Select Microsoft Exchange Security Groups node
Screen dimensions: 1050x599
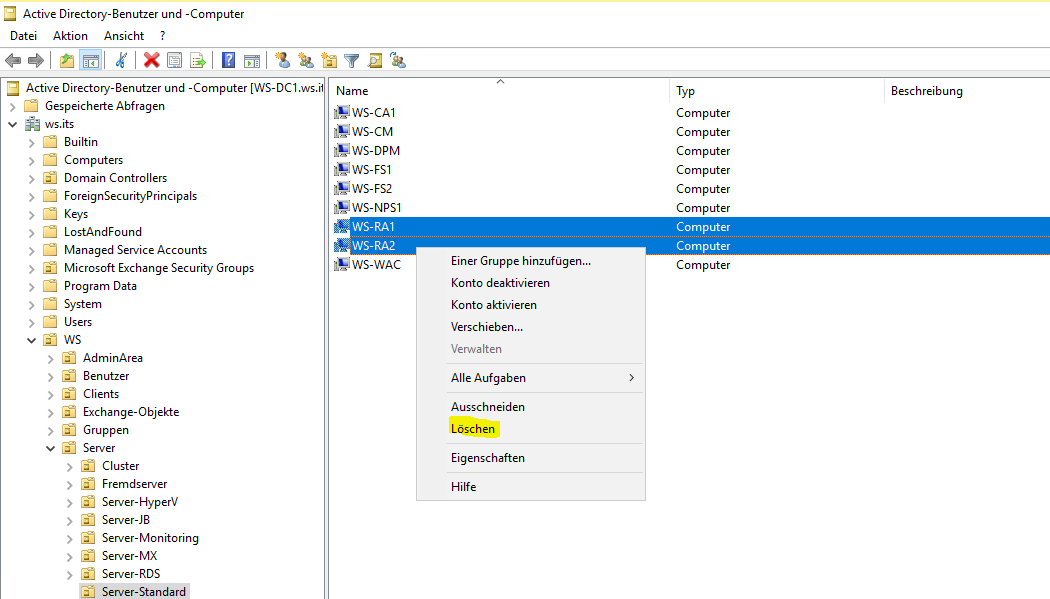point(159,268)
